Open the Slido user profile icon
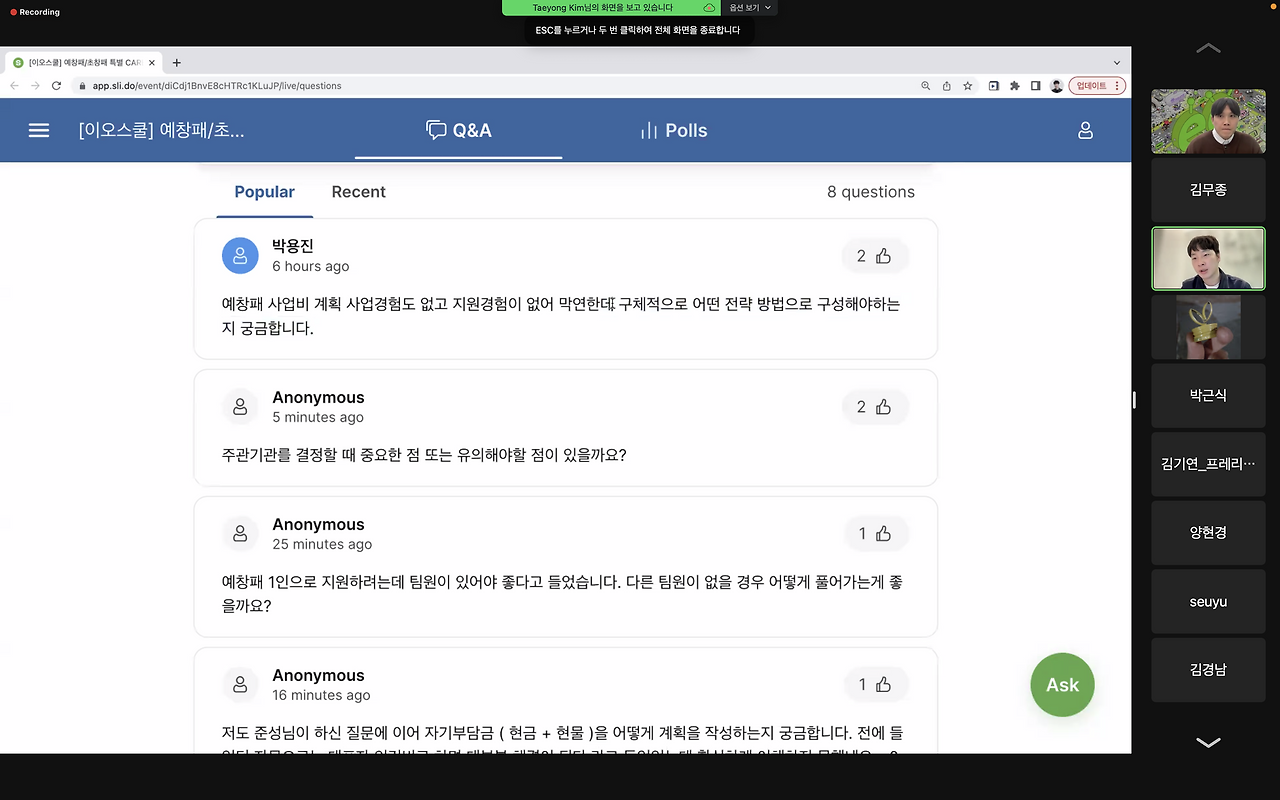1280x800 pixels. [1085, 130]
